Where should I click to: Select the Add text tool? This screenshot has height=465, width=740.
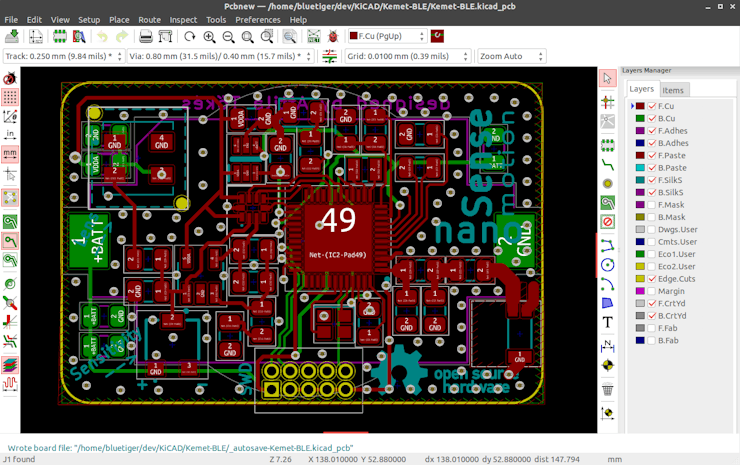607,322
